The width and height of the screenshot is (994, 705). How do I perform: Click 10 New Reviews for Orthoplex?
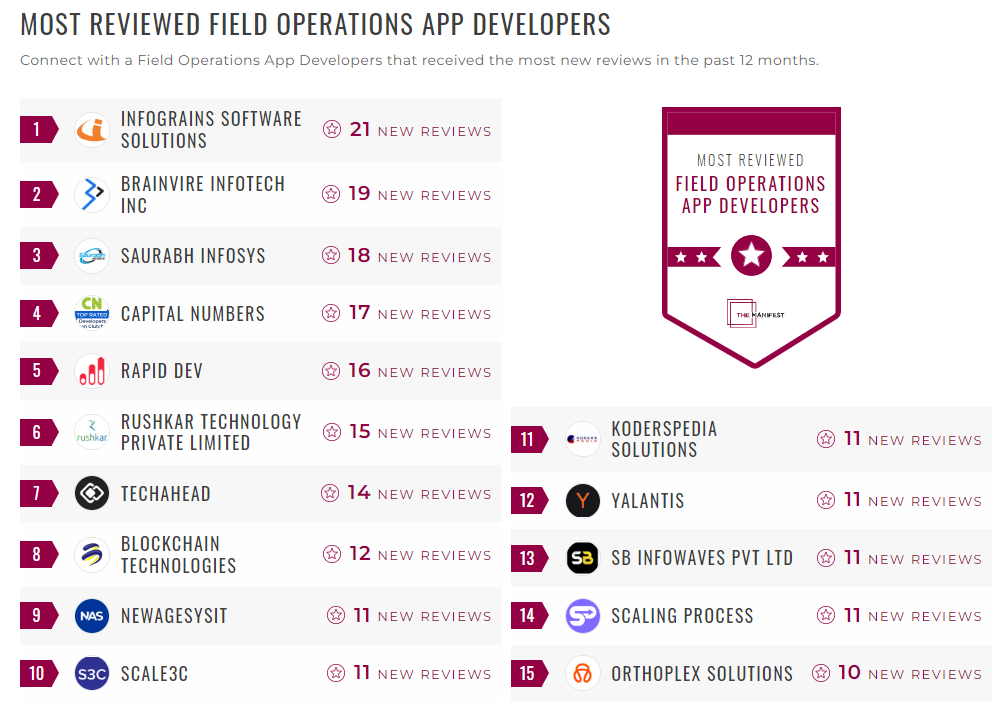[897, 673]
